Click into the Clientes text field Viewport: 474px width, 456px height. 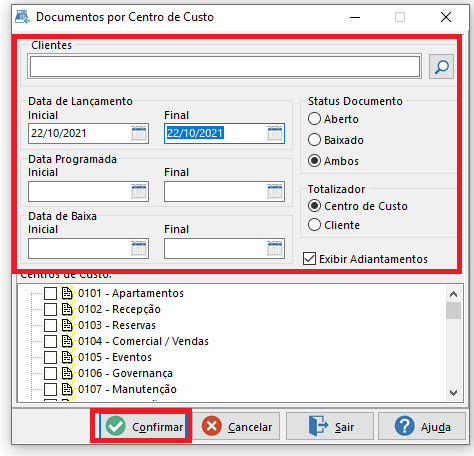(225, 66)
